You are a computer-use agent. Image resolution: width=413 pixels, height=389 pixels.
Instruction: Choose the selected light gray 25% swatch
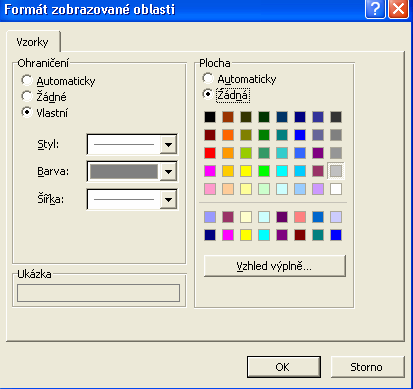tap(336, 171)
